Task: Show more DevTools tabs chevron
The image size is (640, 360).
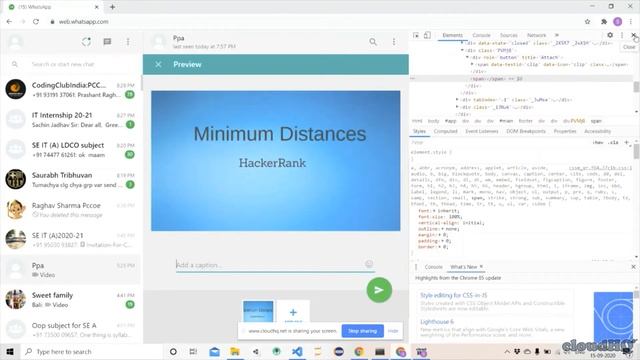Action: [x=557, y=35]
